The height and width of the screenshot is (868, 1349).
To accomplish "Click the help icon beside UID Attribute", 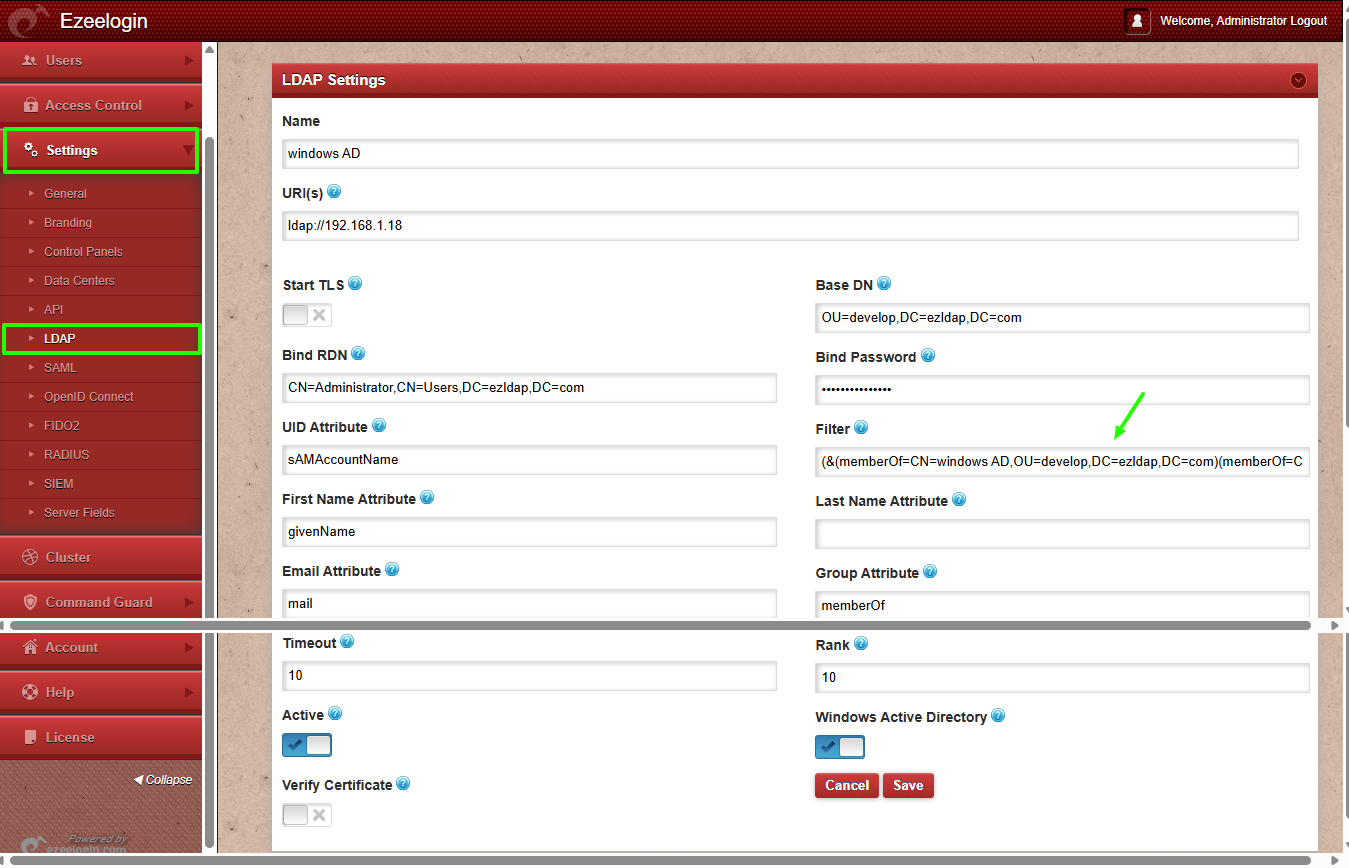I will coord(379,426).
